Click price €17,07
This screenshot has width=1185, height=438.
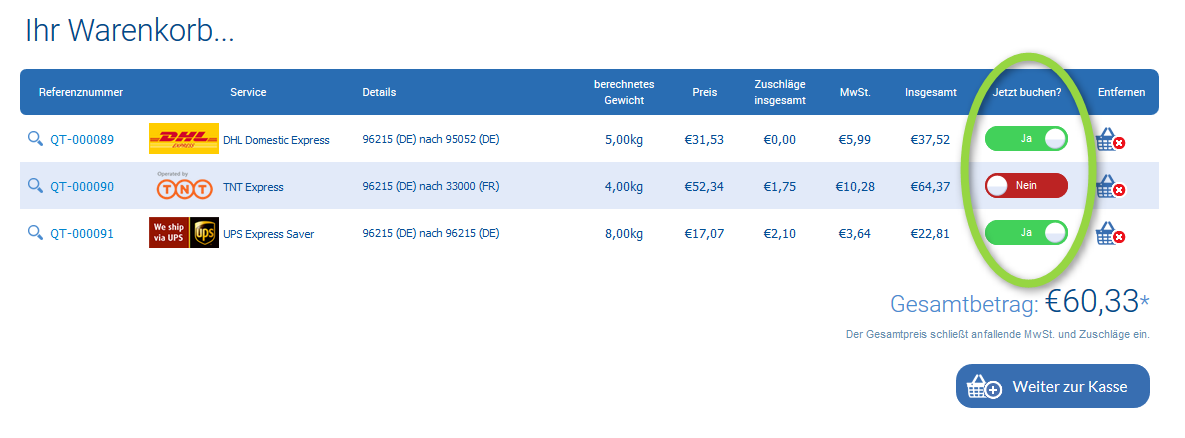pos(704,233)
